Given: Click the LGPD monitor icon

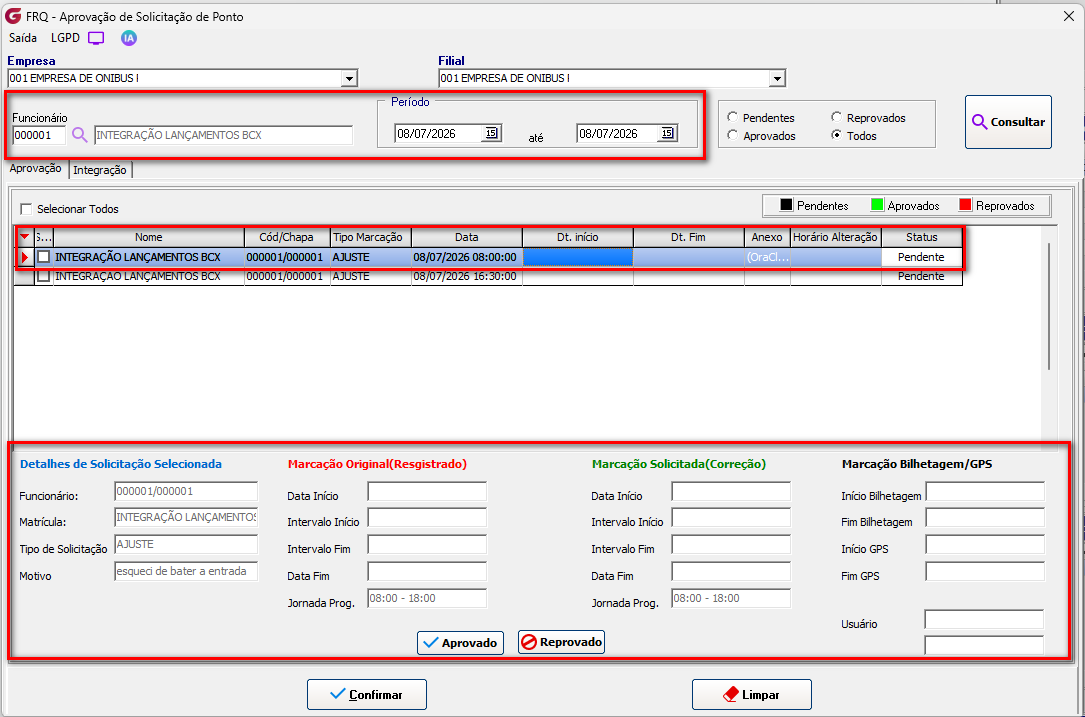Looking at the screenshot, I should coord(96,38).
